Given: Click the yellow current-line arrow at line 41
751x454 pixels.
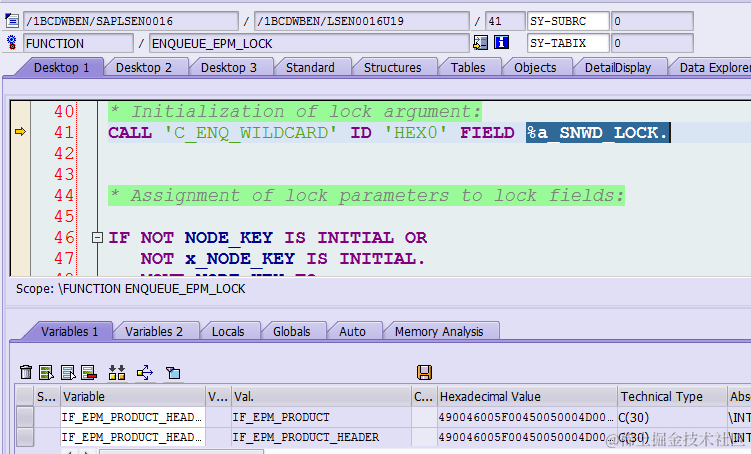Looking at the screenshot, I should click(x=20, y=132).
